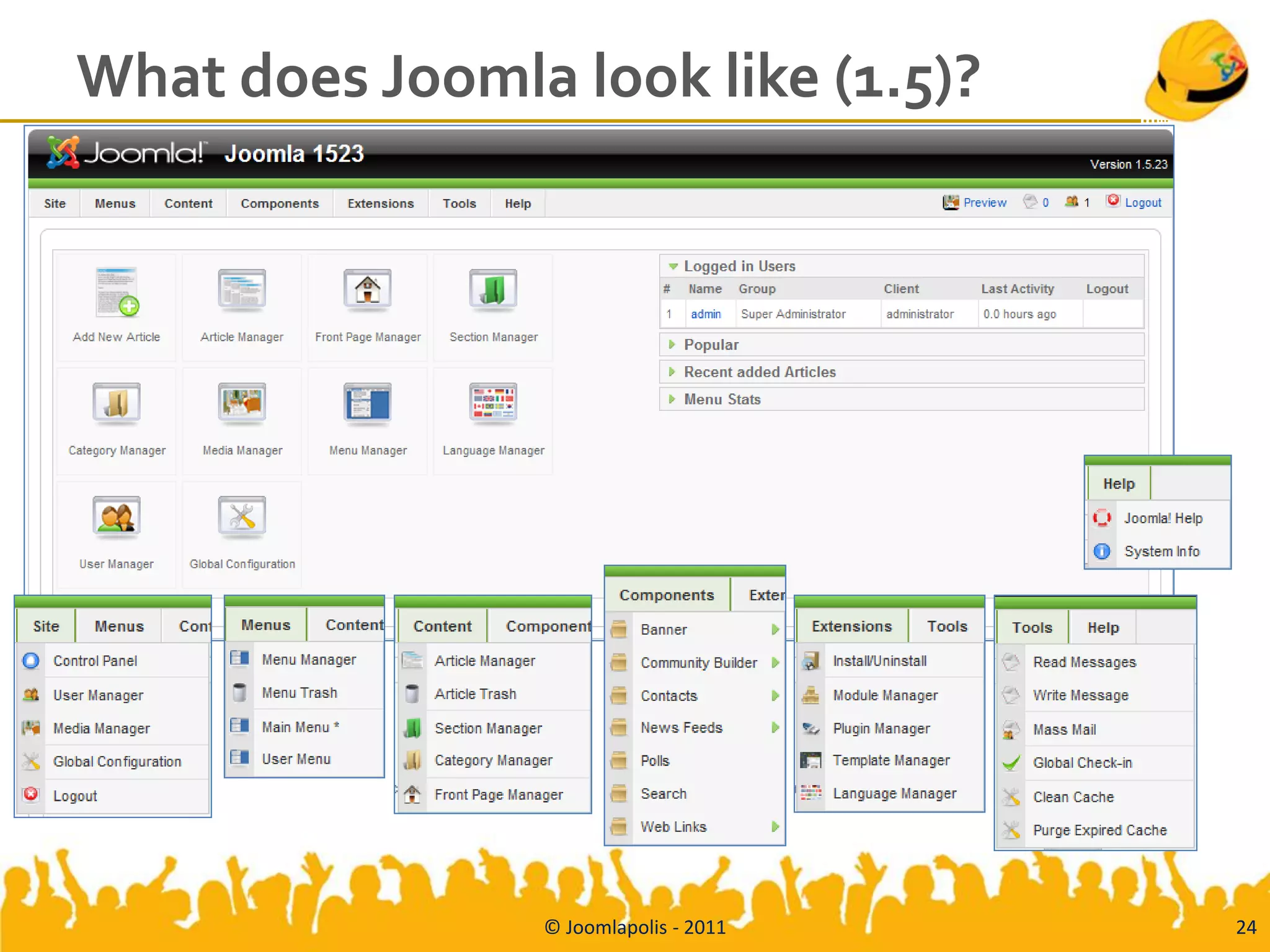Click the Control Panel icon in Site menu

(31, 661)
